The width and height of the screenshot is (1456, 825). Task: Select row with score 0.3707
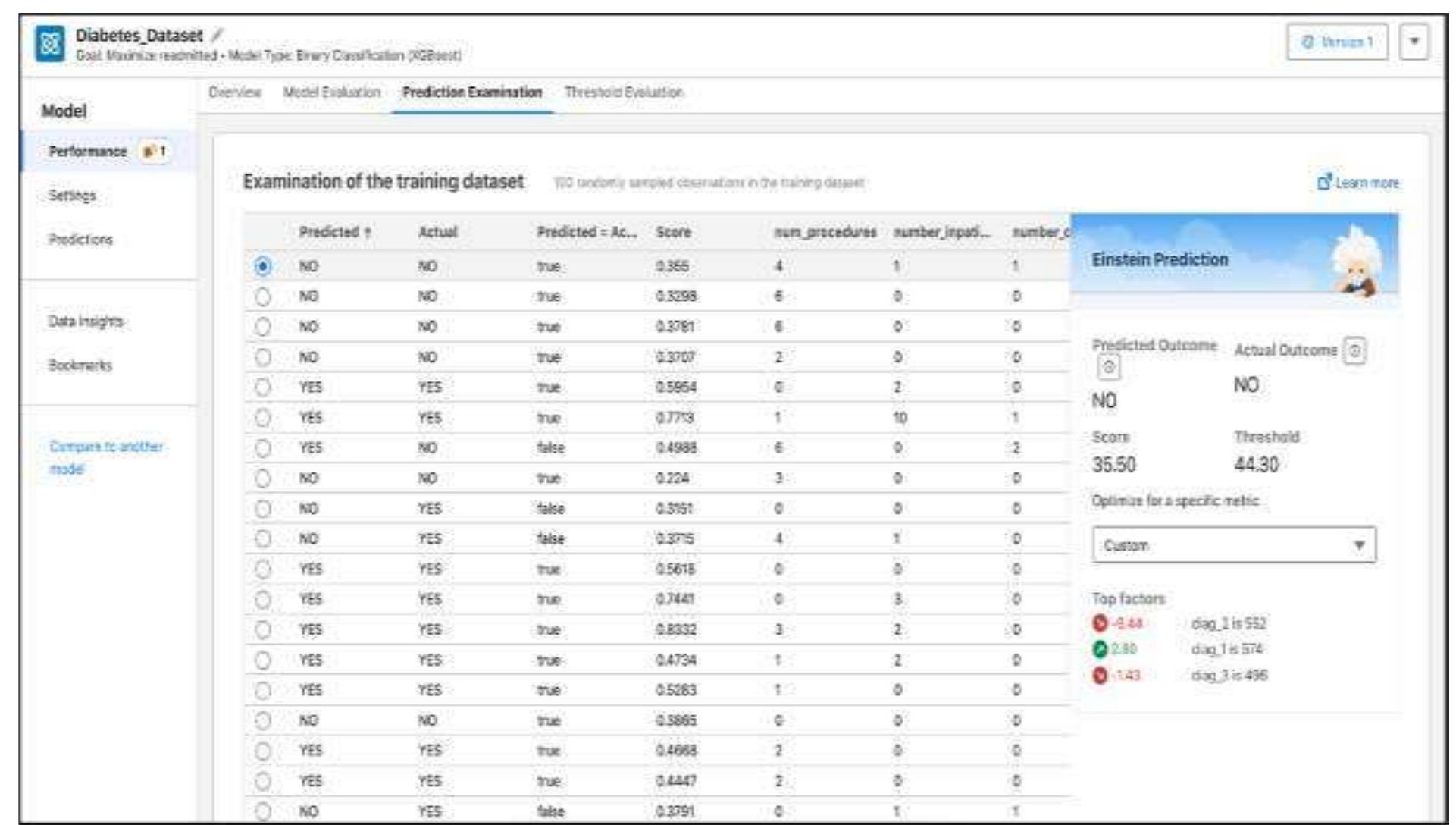(263, 357)
